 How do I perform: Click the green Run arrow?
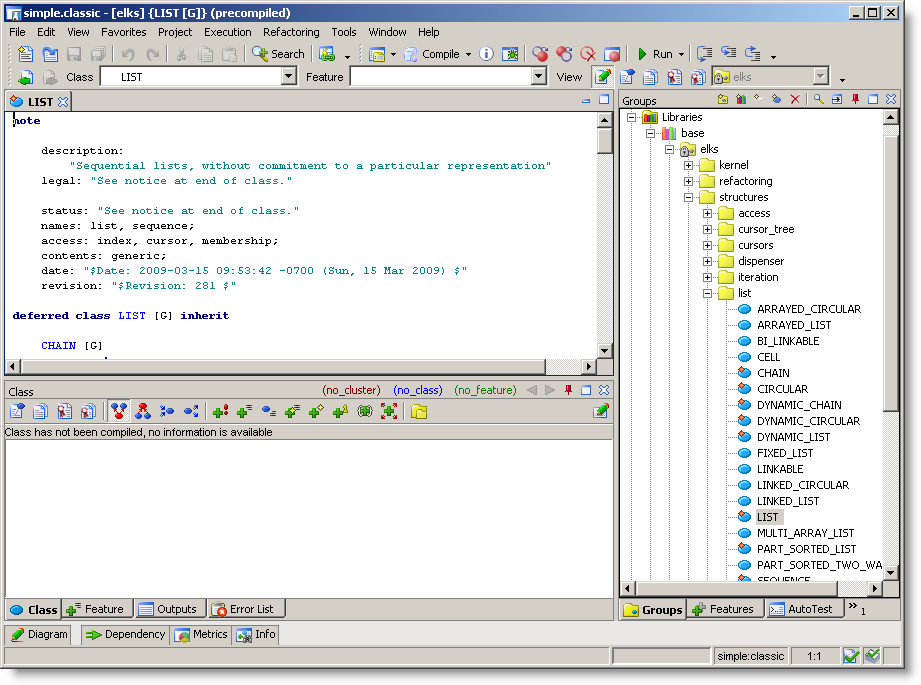pos(643,54)
